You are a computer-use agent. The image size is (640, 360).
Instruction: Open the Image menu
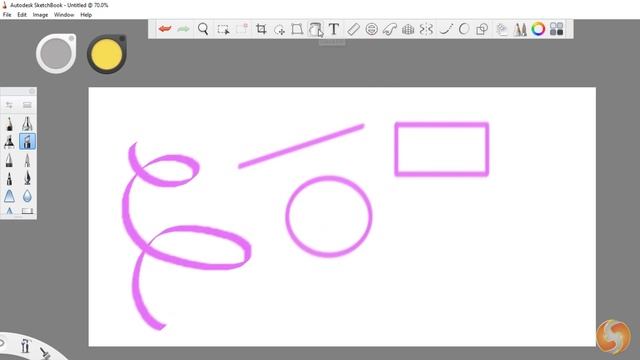pos(40,15)
